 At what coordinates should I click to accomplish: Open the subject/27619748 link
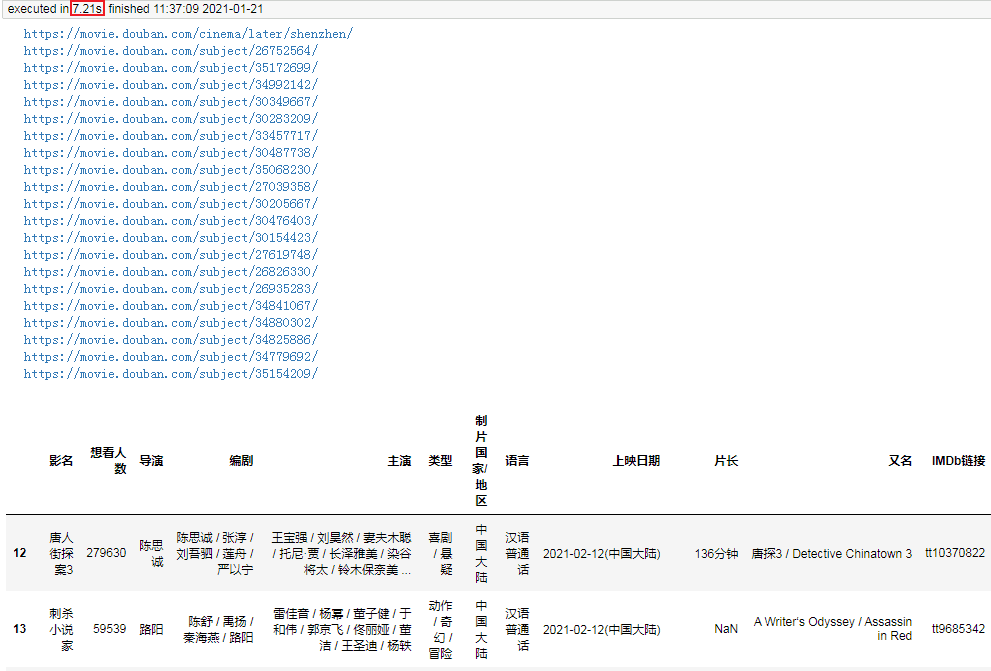171,255
